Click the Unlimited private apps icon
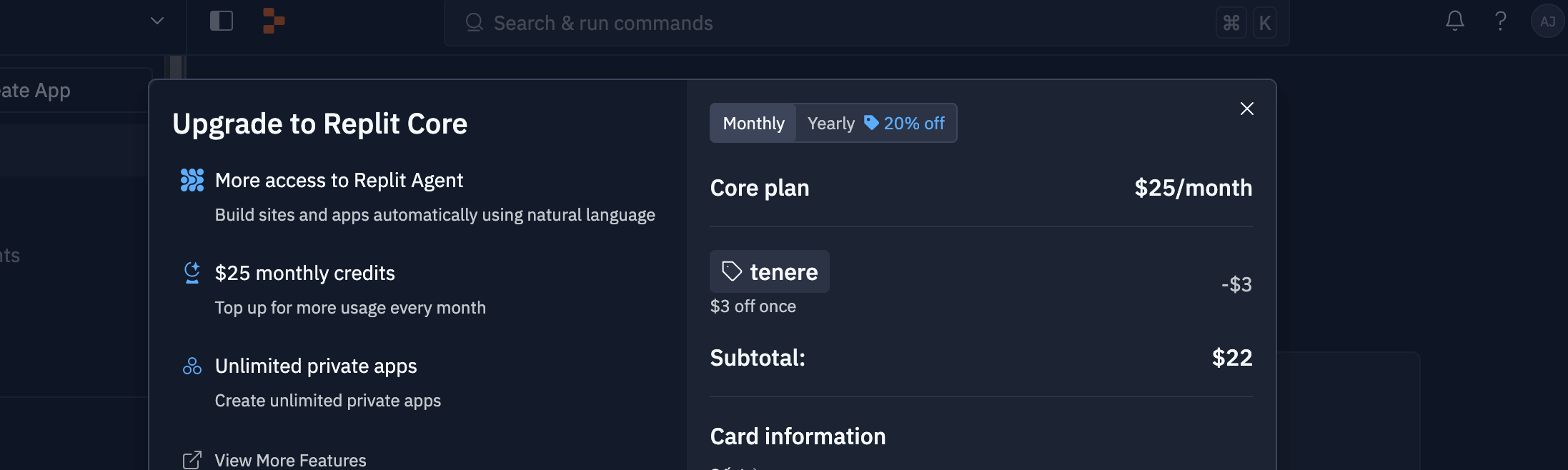 tap(191, 366)
